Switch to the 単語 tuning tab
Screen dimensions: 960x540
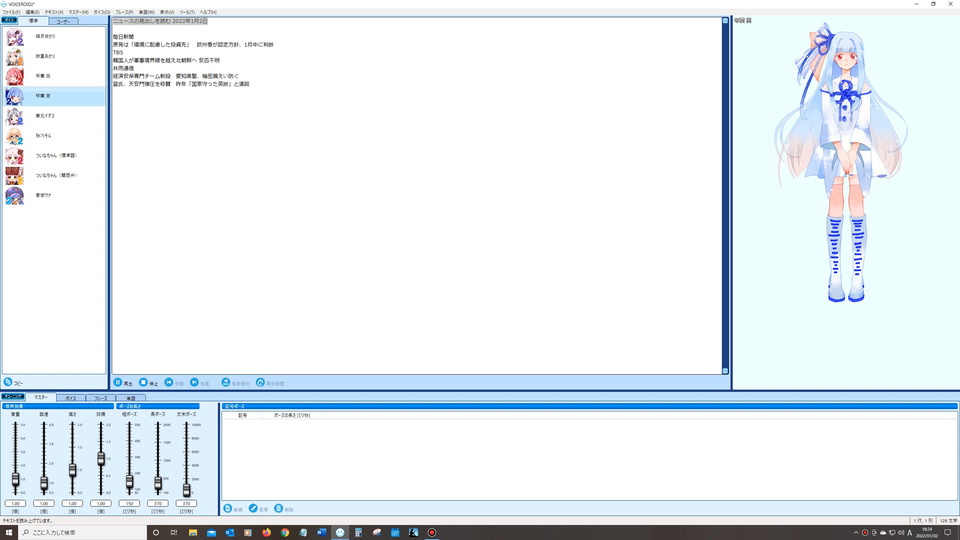[x=130, y=398]
